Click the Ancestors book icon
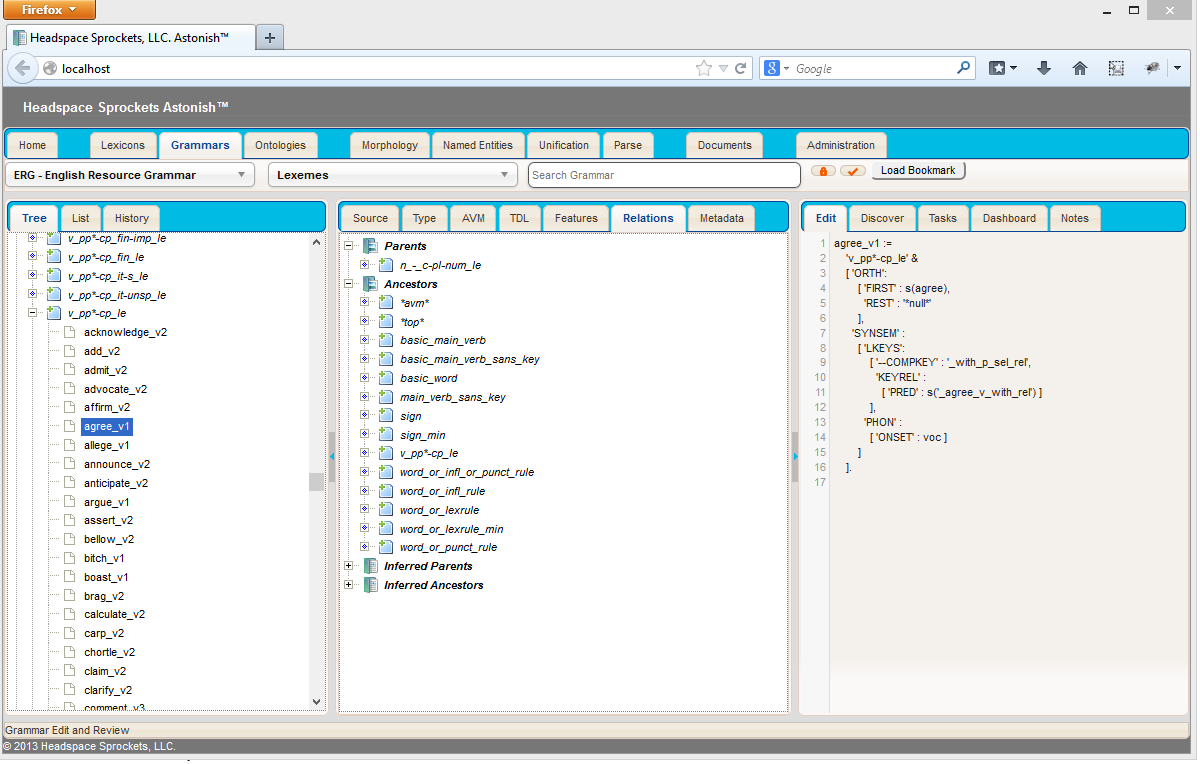This screenshot has width=1200, height=764. (x=370, y=284)
